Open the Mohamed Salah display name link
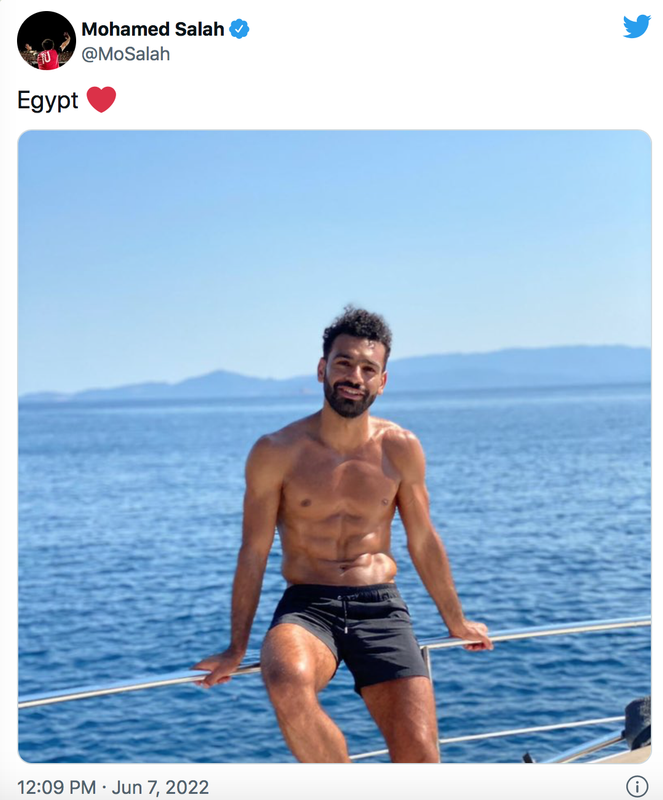 click(x=153, y=29)
